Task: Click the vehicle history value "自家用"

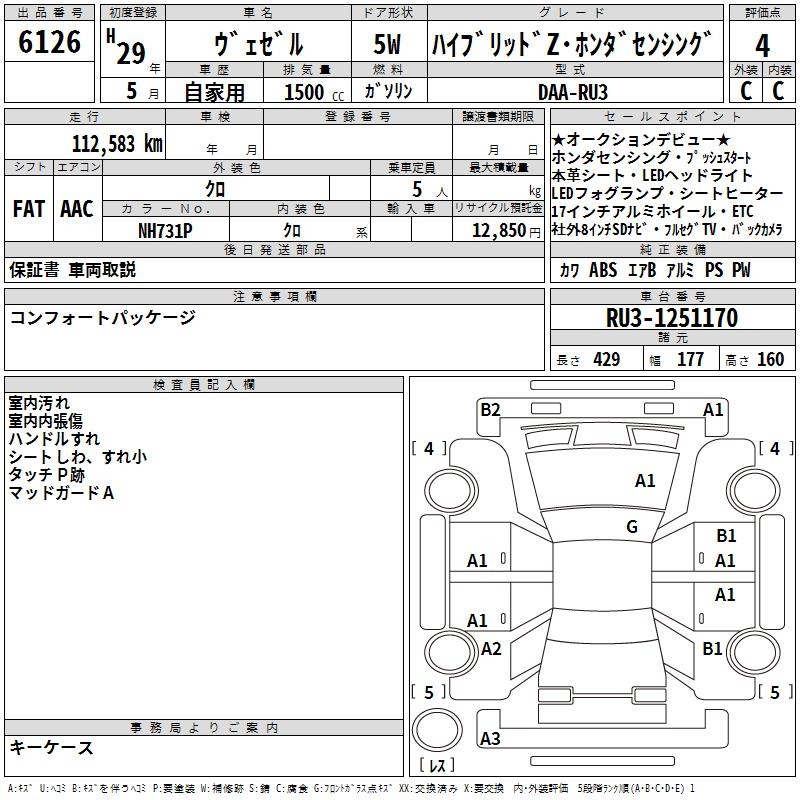Action: [x=214, y=92]
